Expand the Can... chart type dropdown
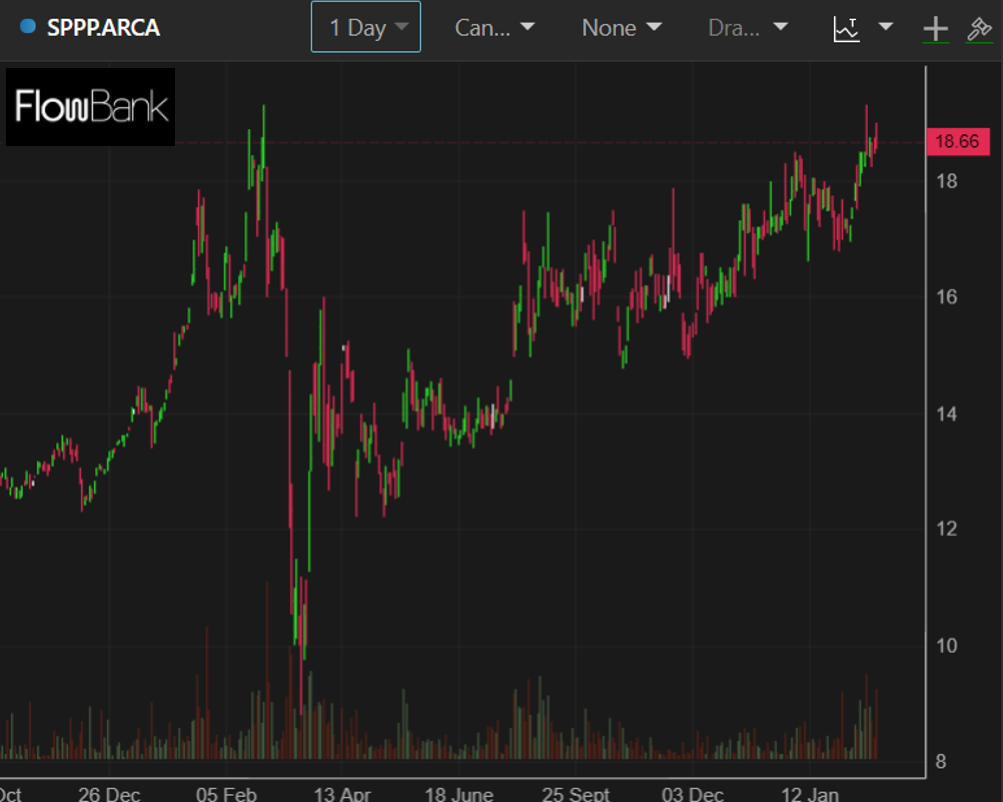1003x802 pixels. point(494,27)
